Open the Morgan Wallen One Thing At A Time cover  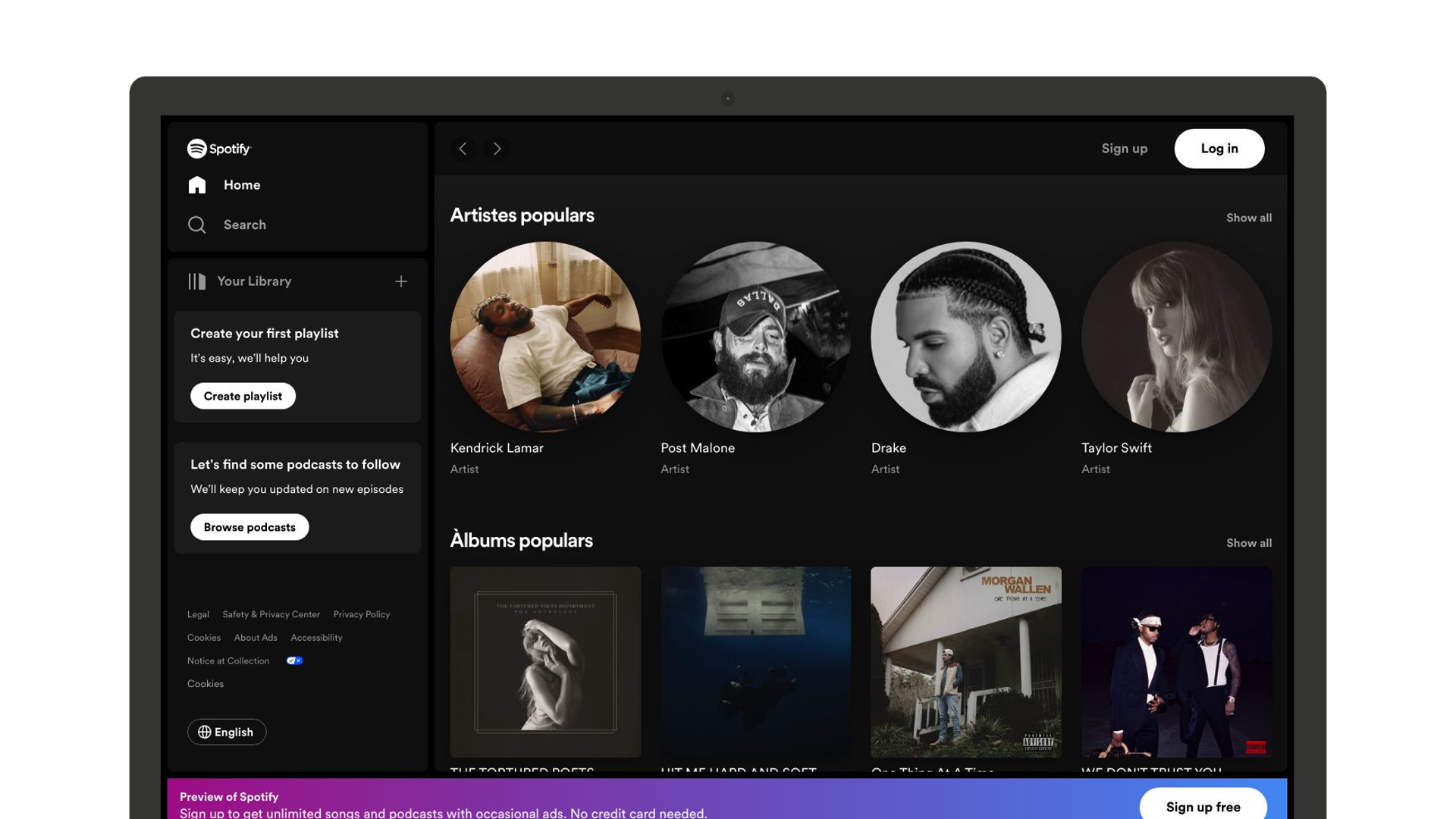[x=966, y=662]
